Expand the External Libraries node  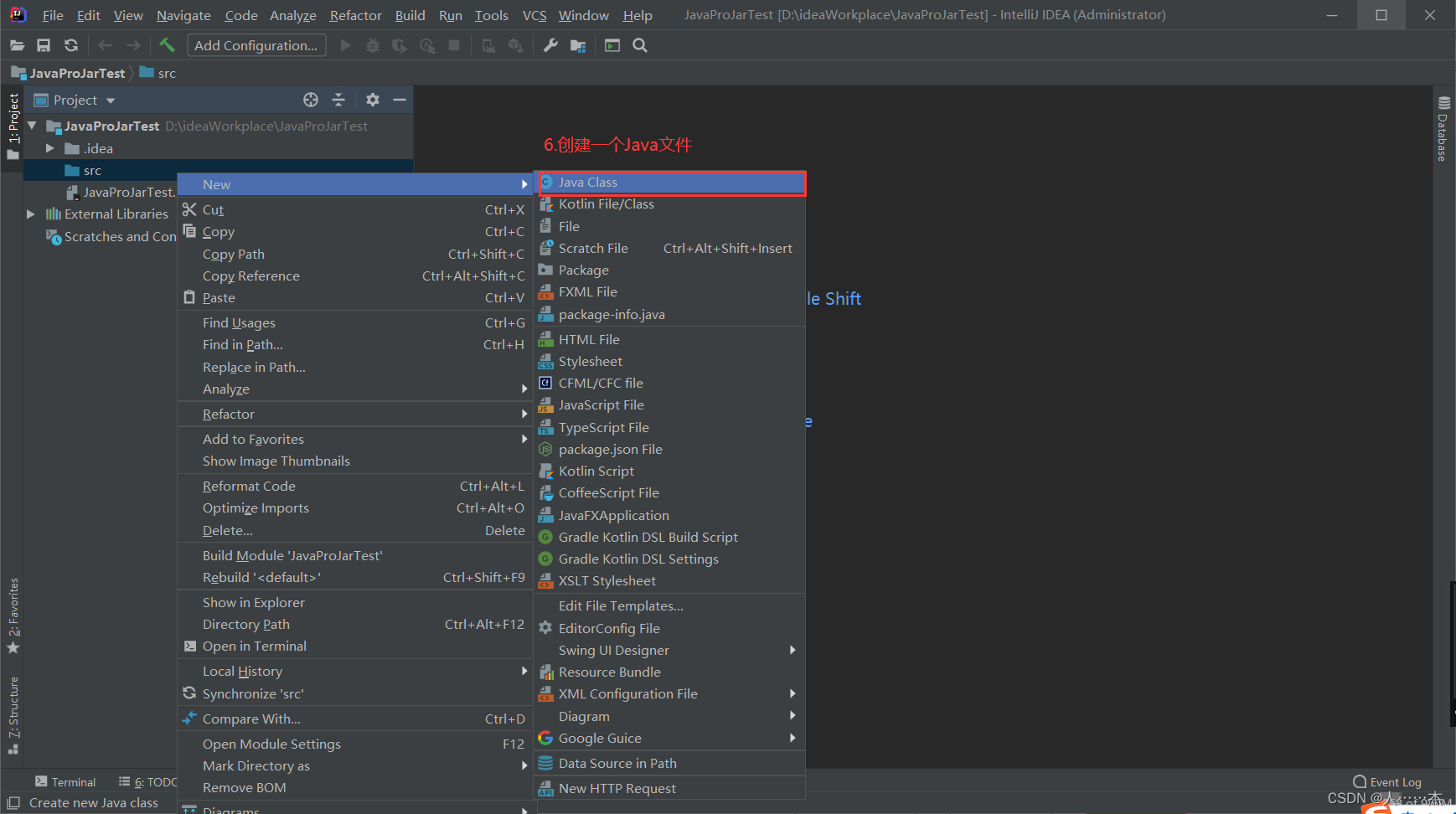(31, 214)
